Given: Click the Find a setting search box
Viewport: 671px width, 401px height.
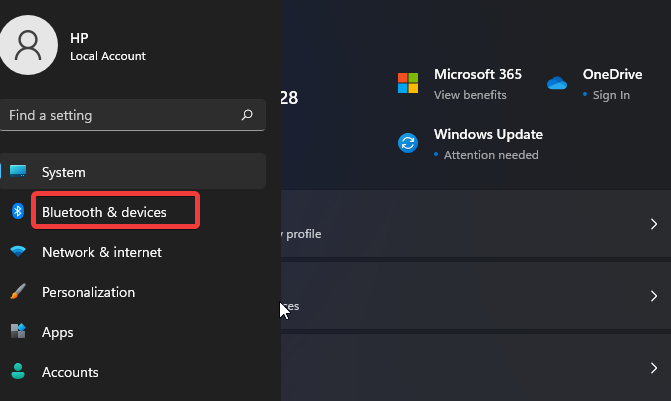Looking at the screenshot, I should click(120, 115).
